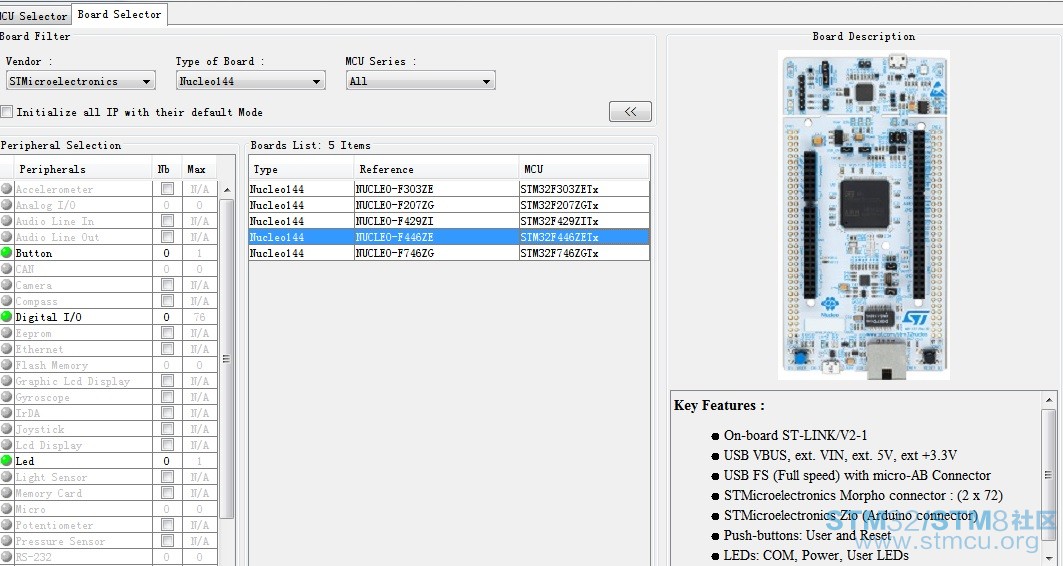Click the Key Features scrollbar up arrow
The height and width of the screenshot is (566, 1063).
pyautogui.click(x=1049, y=400)
